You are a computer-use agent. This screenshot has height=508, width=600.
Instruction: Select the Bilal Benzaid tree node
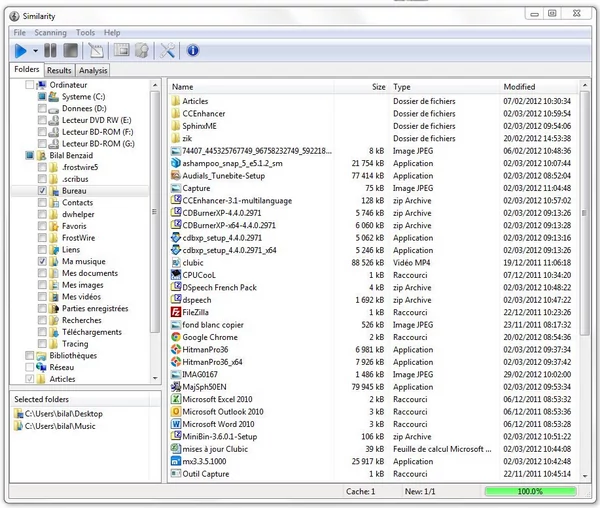click(71, 155)
